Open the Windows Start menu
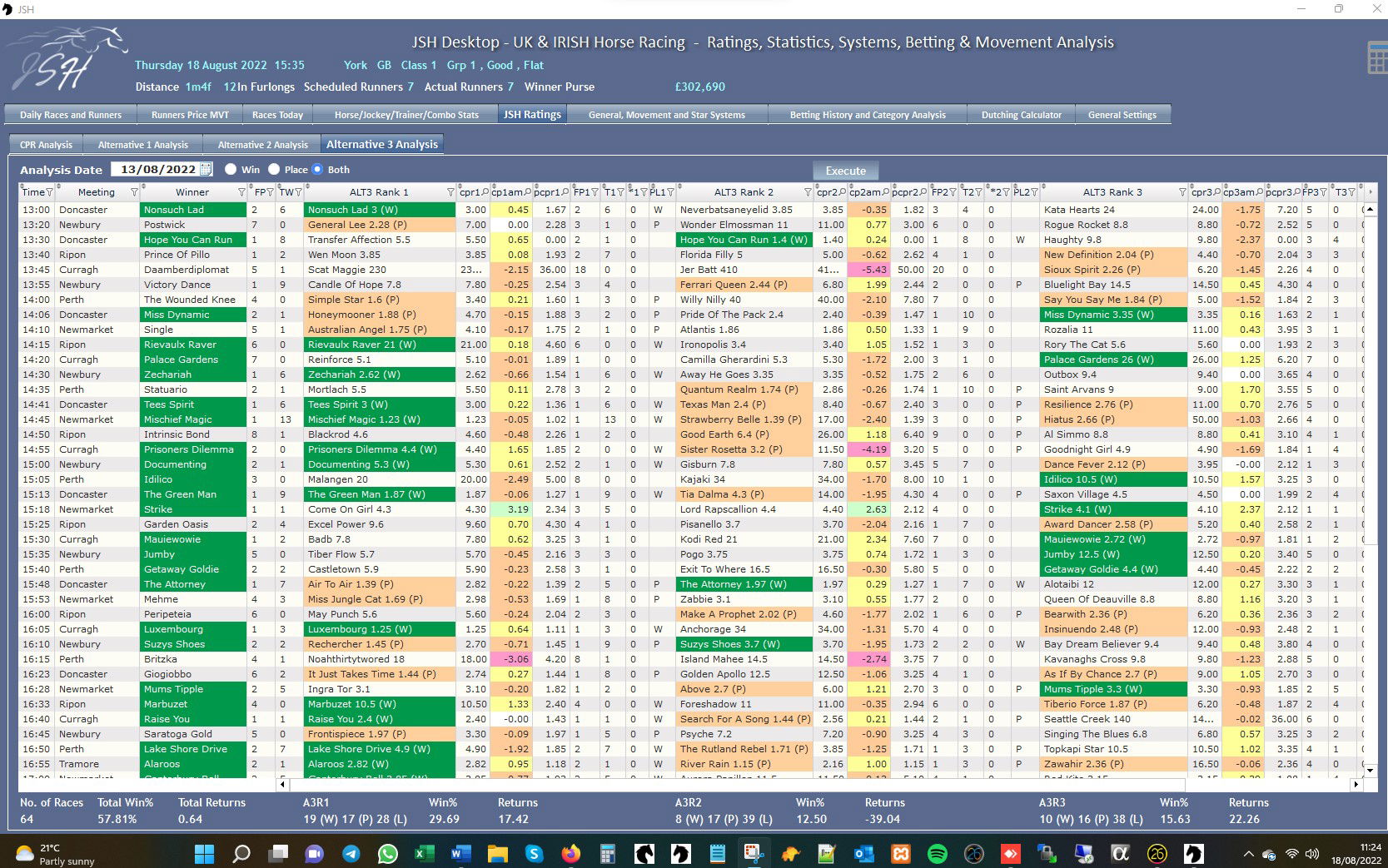The width and height of the screenshot is (1388, 868). pos(204,854)
